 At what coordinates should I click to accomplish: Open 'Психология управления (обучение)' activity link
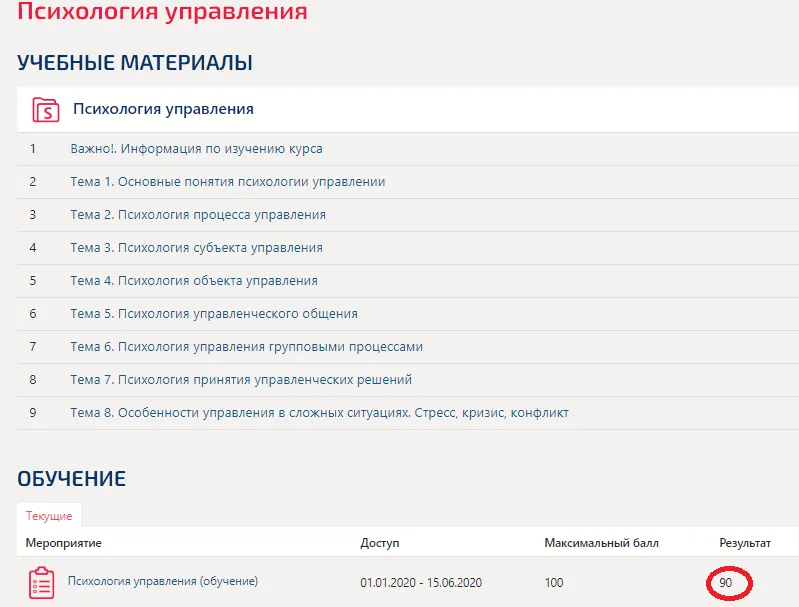162,581
